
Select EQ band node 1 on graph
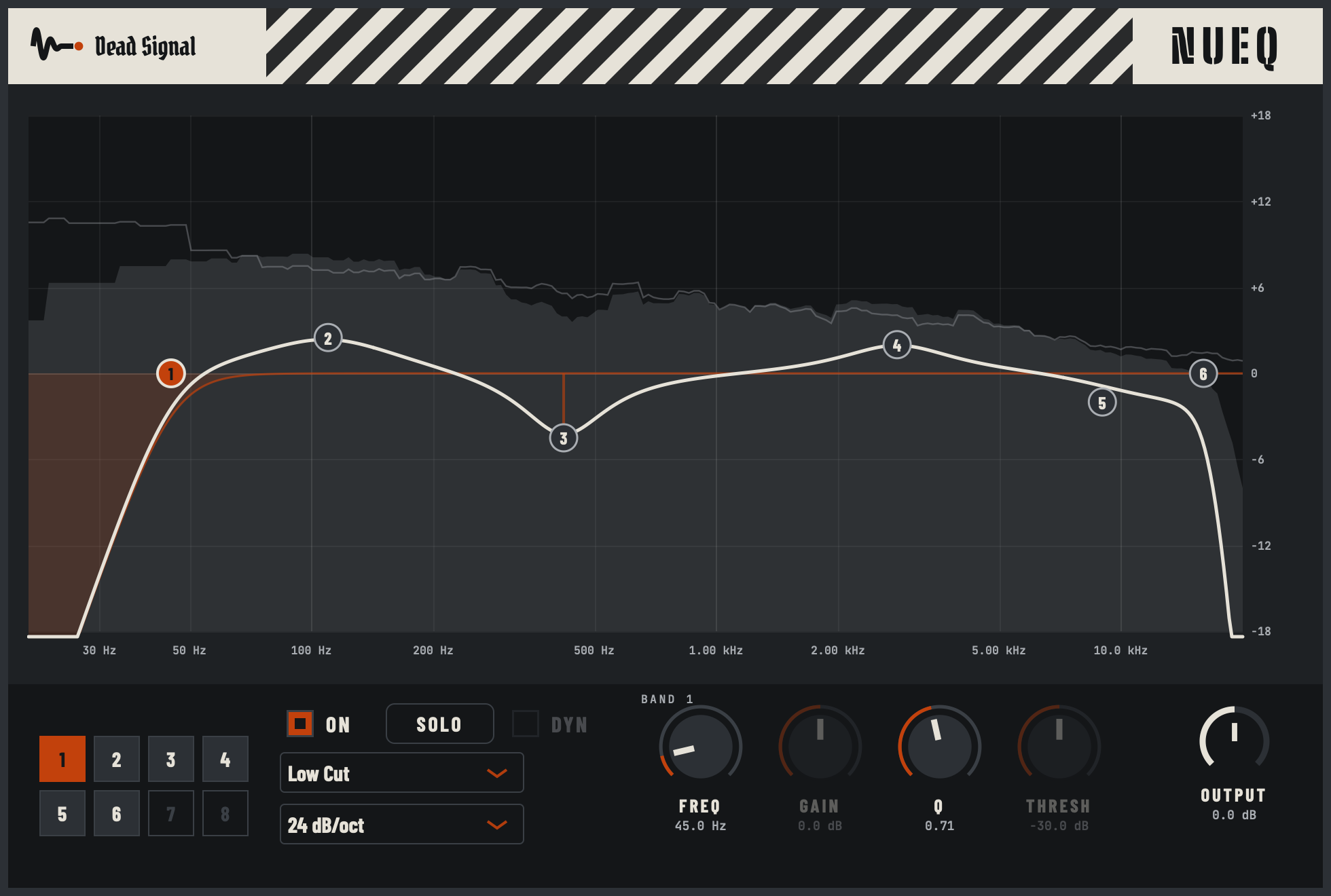point(171,373)
